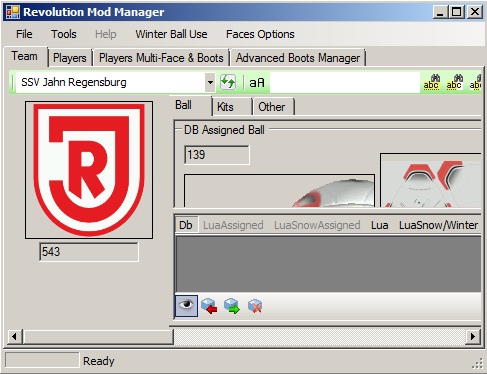Click the cube with green right arrow icon
The image size is (487, 374).
point(232,306)
